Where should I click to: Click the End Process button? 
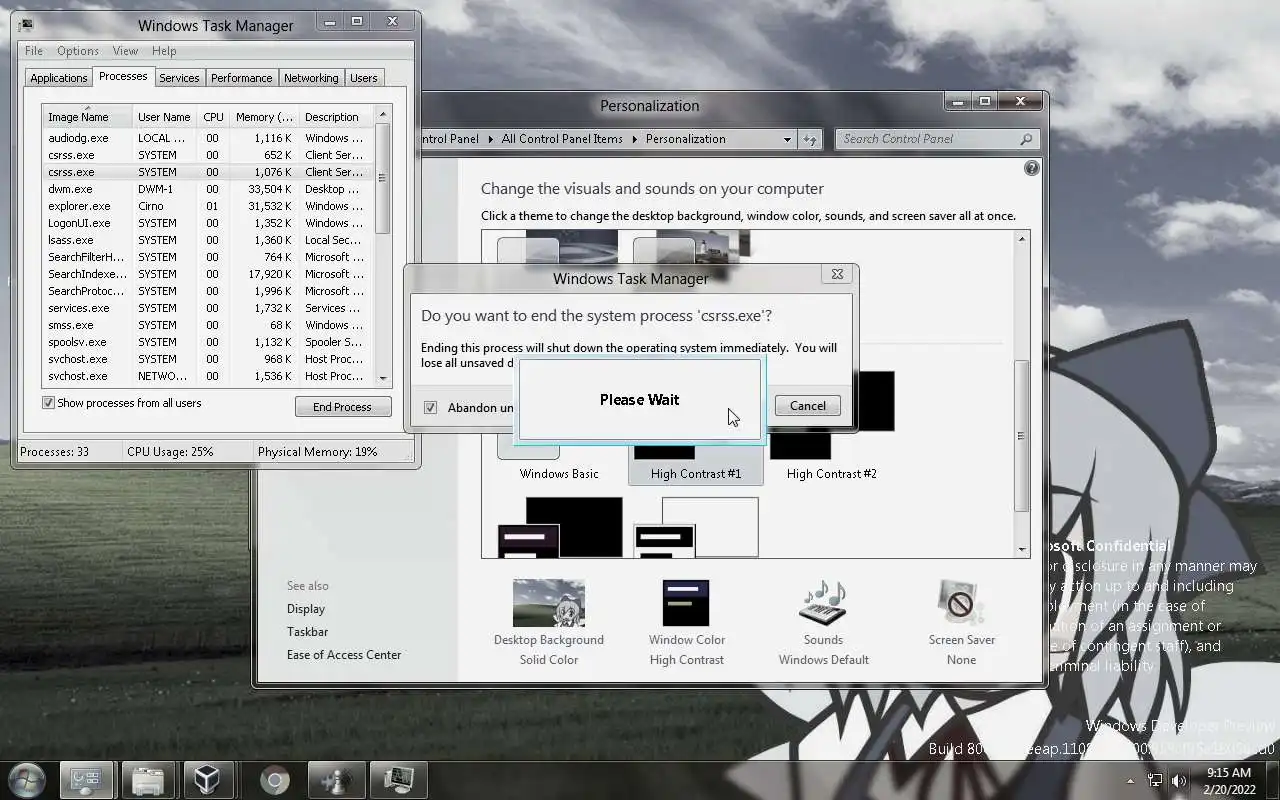pyautogui.click(x=342, y=407)
